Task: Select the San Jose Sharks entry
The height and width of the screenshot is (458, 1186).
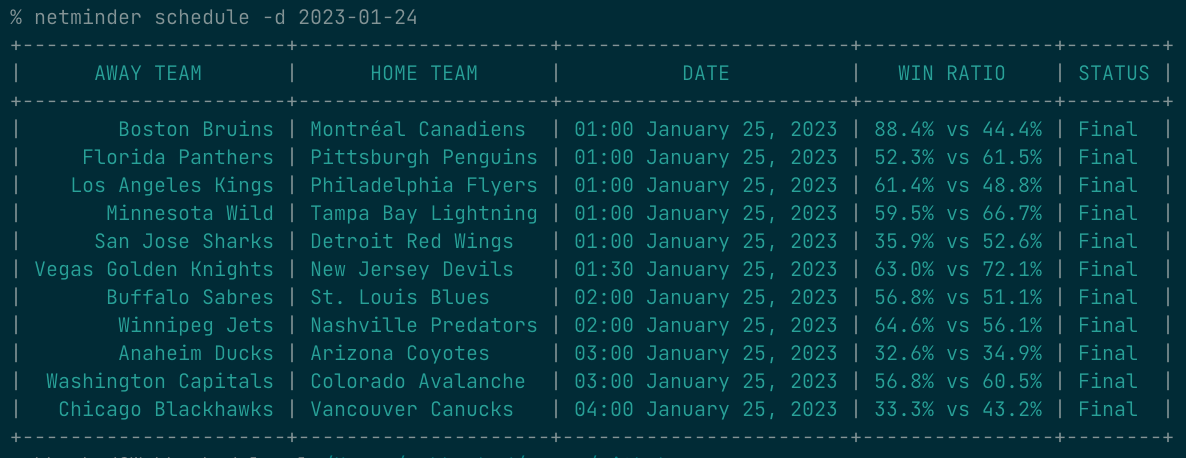Action: click(184, 241)
